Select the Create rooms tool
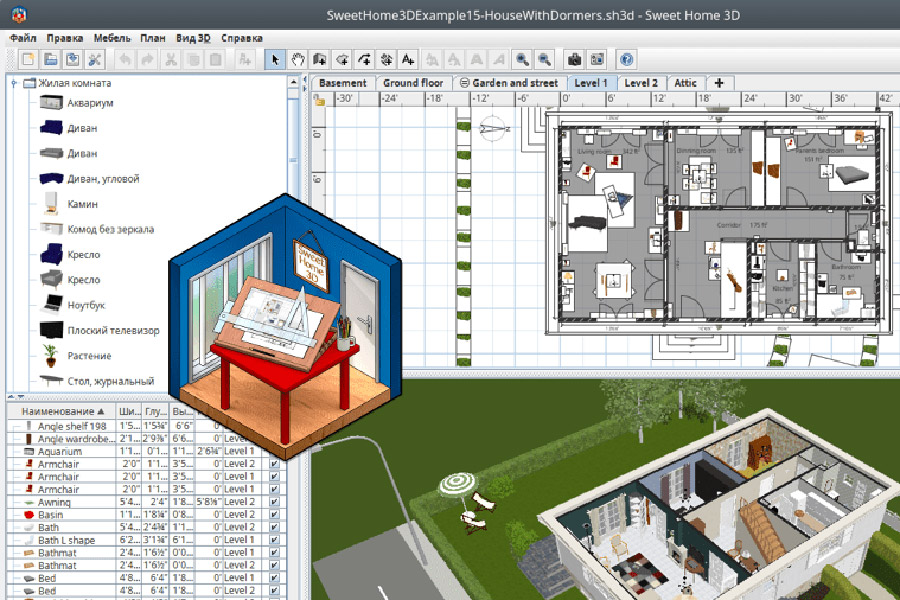Image resolution: width=900 pixels, height=600 pixels. pos(342,59)
